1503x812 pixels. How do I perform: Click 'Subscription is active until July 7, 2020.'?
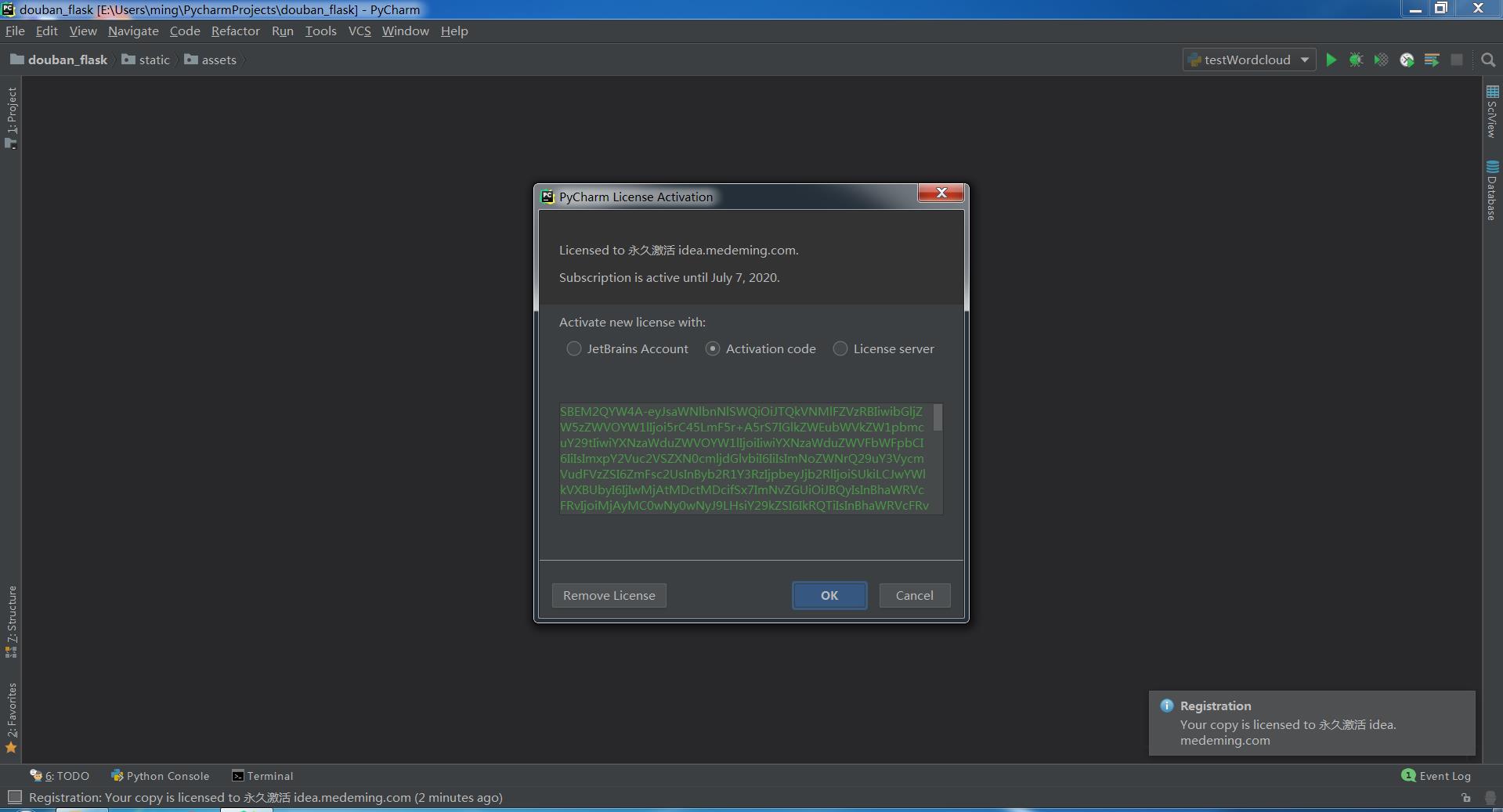pos(670,277)
